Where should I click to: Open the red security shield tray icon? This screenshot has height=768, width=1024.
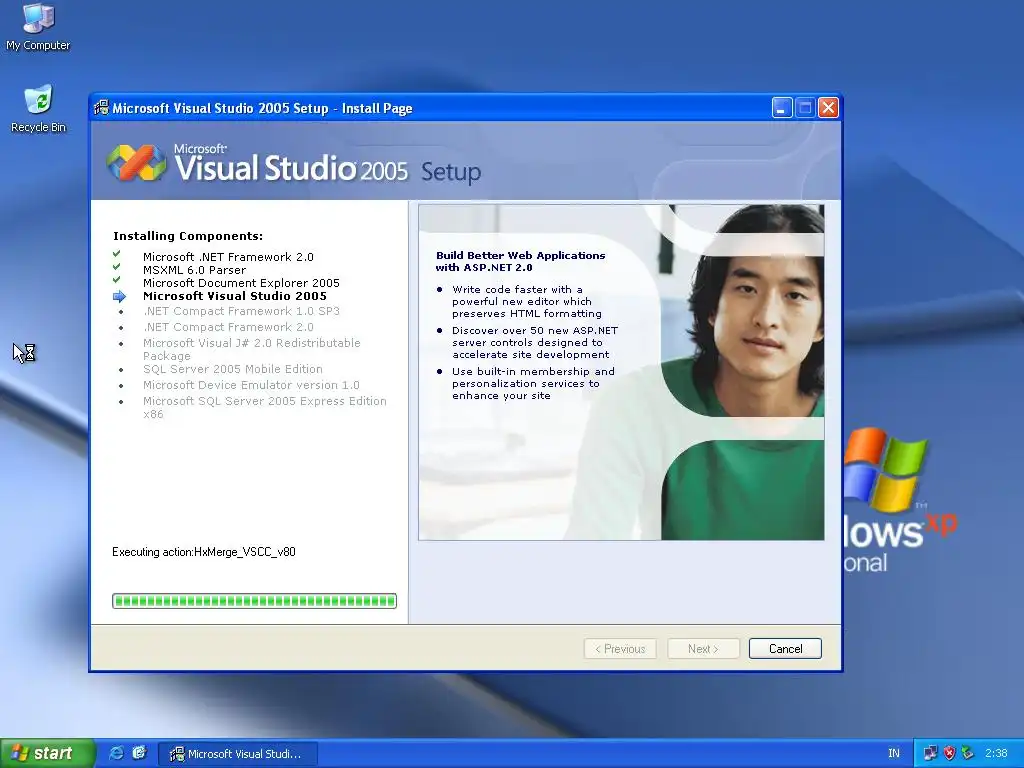pyautogui.click(x=949, y=753)
